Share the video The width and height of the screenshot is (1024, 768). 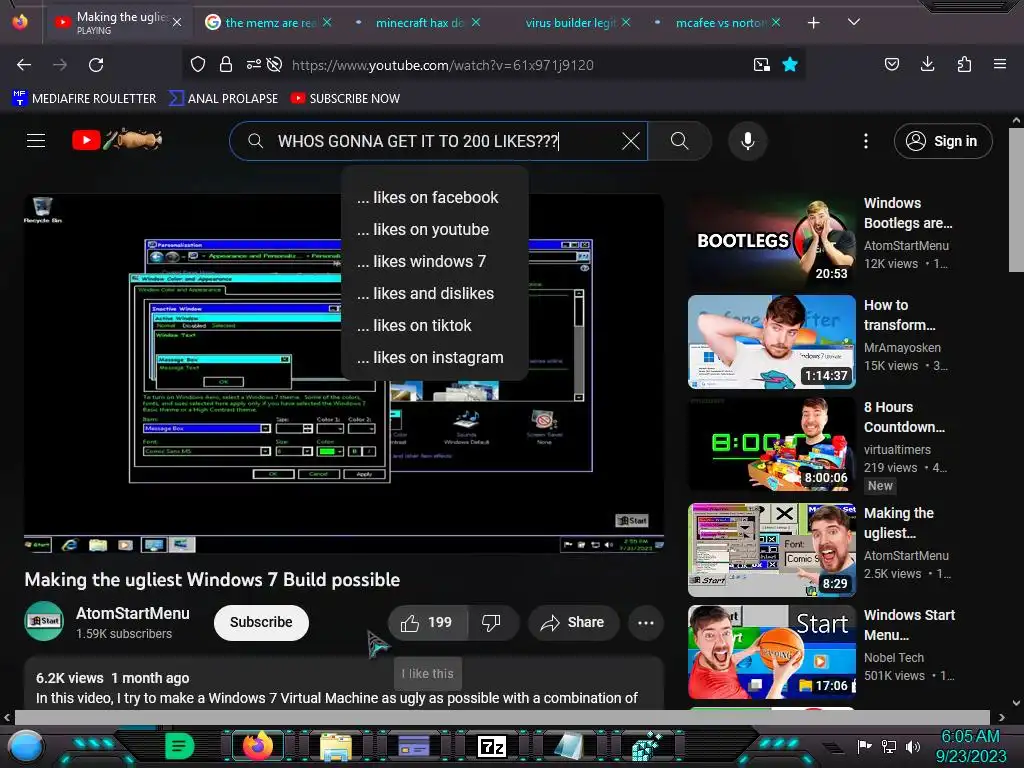coord(572,622)
